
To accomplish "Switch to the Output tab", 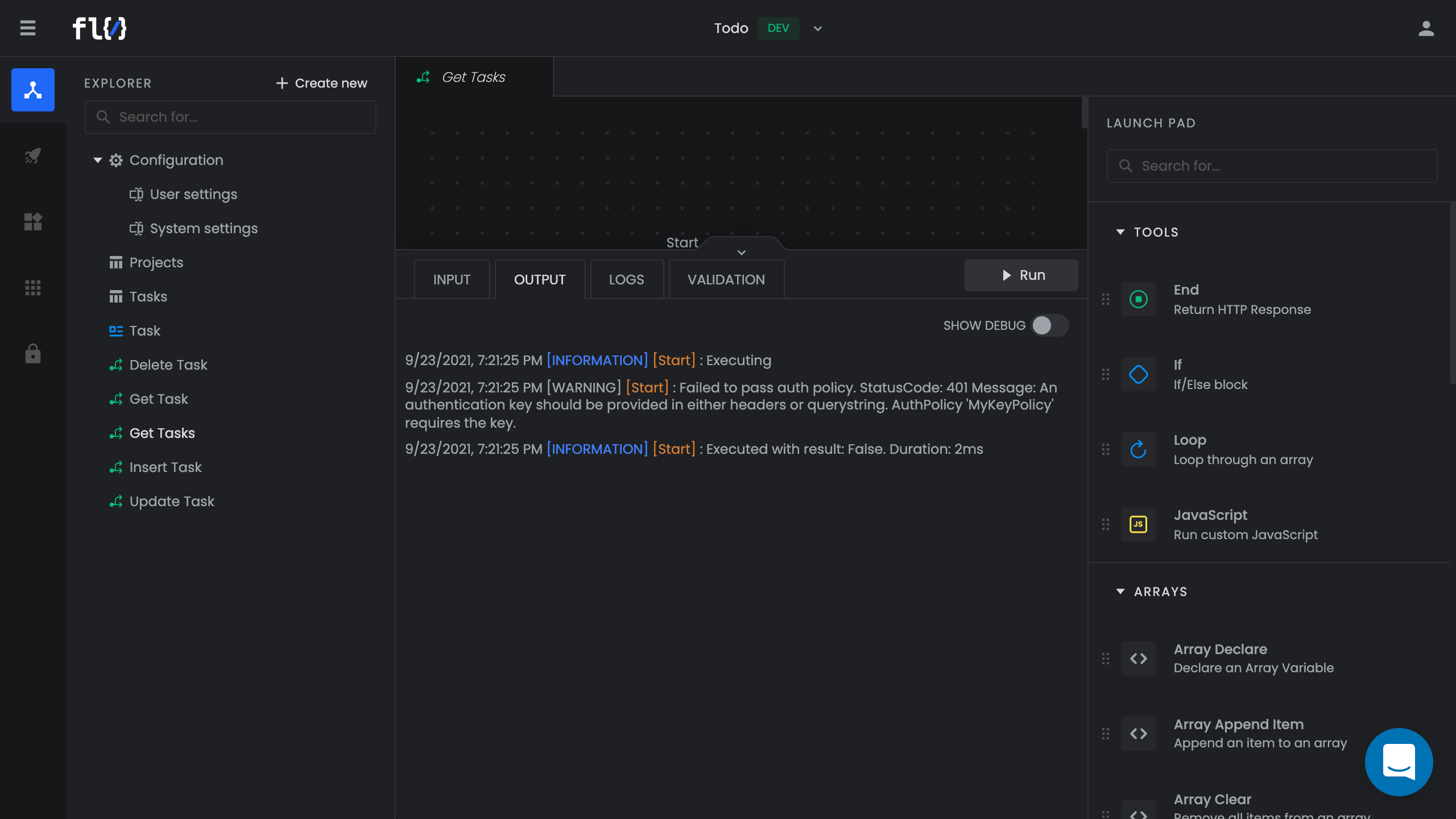I will point(540,279).
